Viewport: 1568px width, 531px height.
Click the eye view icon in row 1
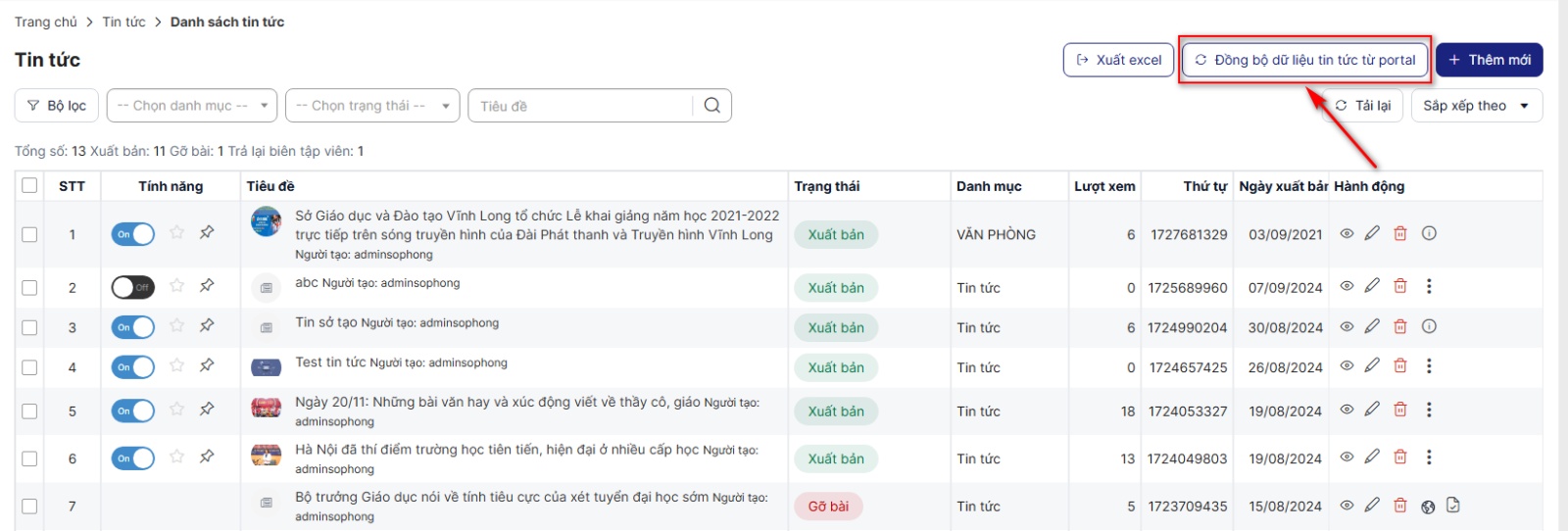pos(1347,234)
